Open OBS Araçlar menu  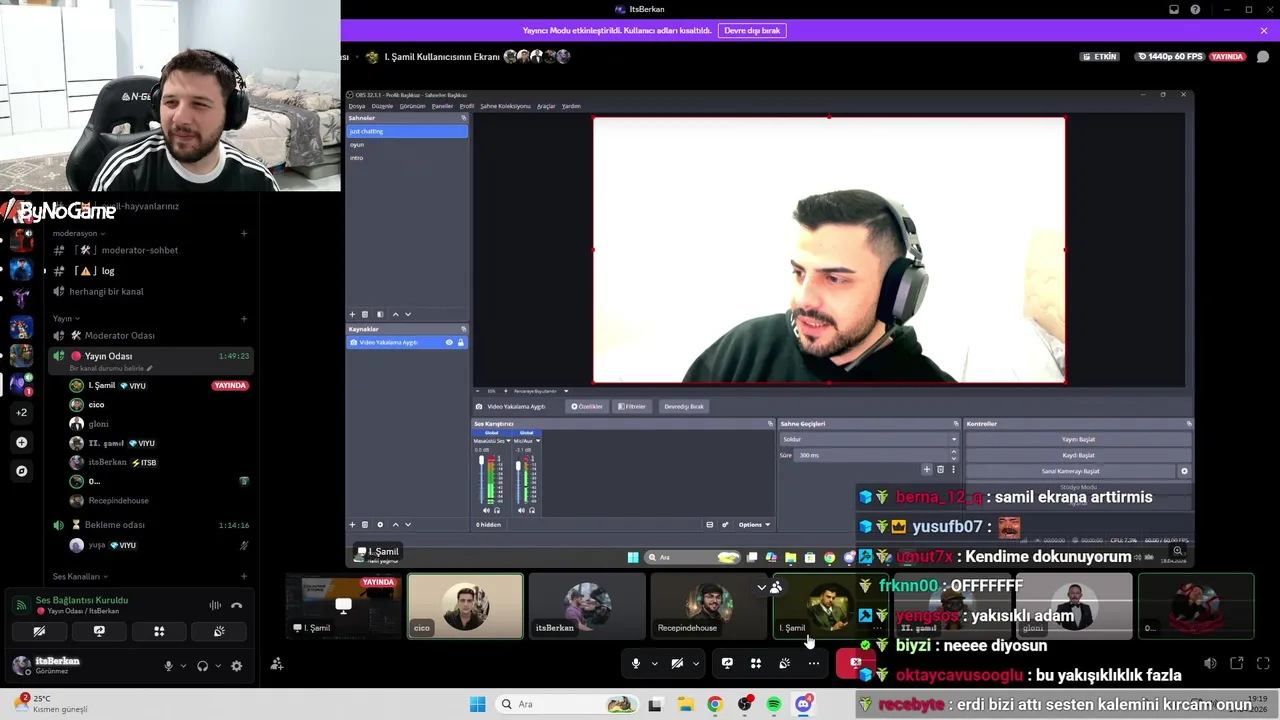[546, 106]
